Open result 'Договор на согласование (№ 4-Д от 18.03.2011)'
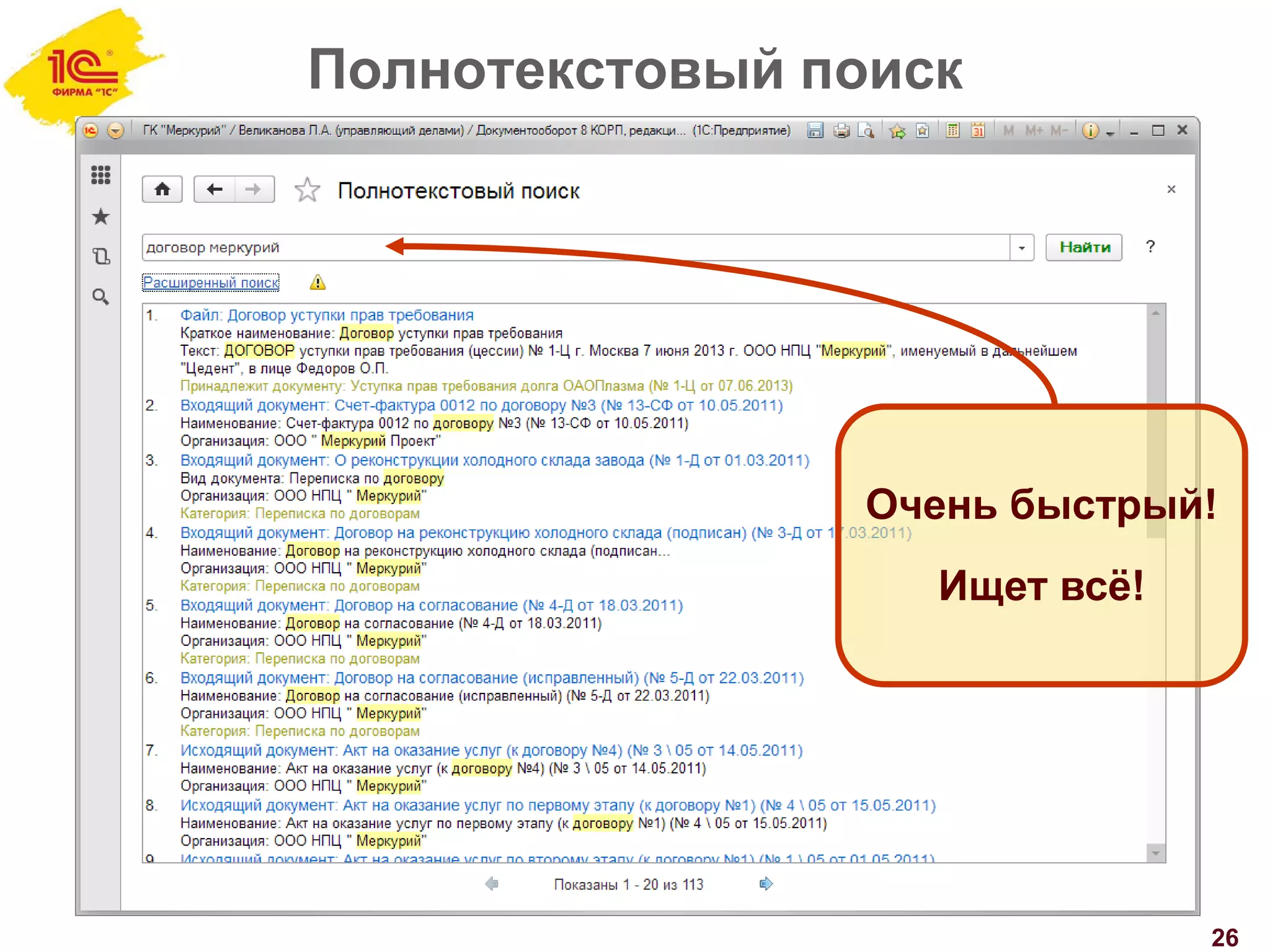This screenshot has width=1270, height=952. (x=432, y=606)
